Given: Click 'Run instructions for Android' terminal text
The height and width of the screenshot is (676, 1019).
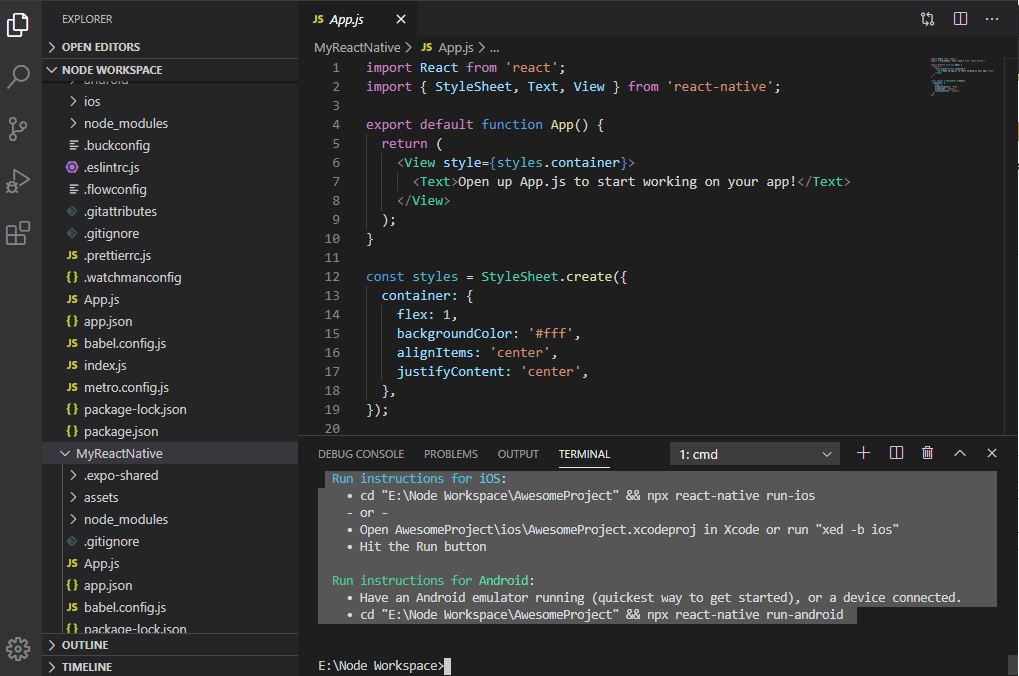Looking at the screenshot, I should 430,580.
